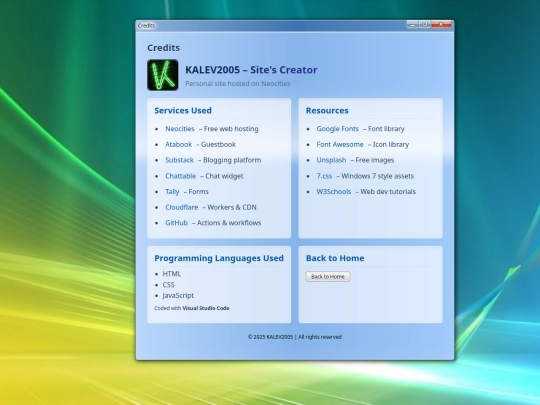The width and height of the screenshot is (540, 405).
Task: Open the Chattable link
Action: 180,176
